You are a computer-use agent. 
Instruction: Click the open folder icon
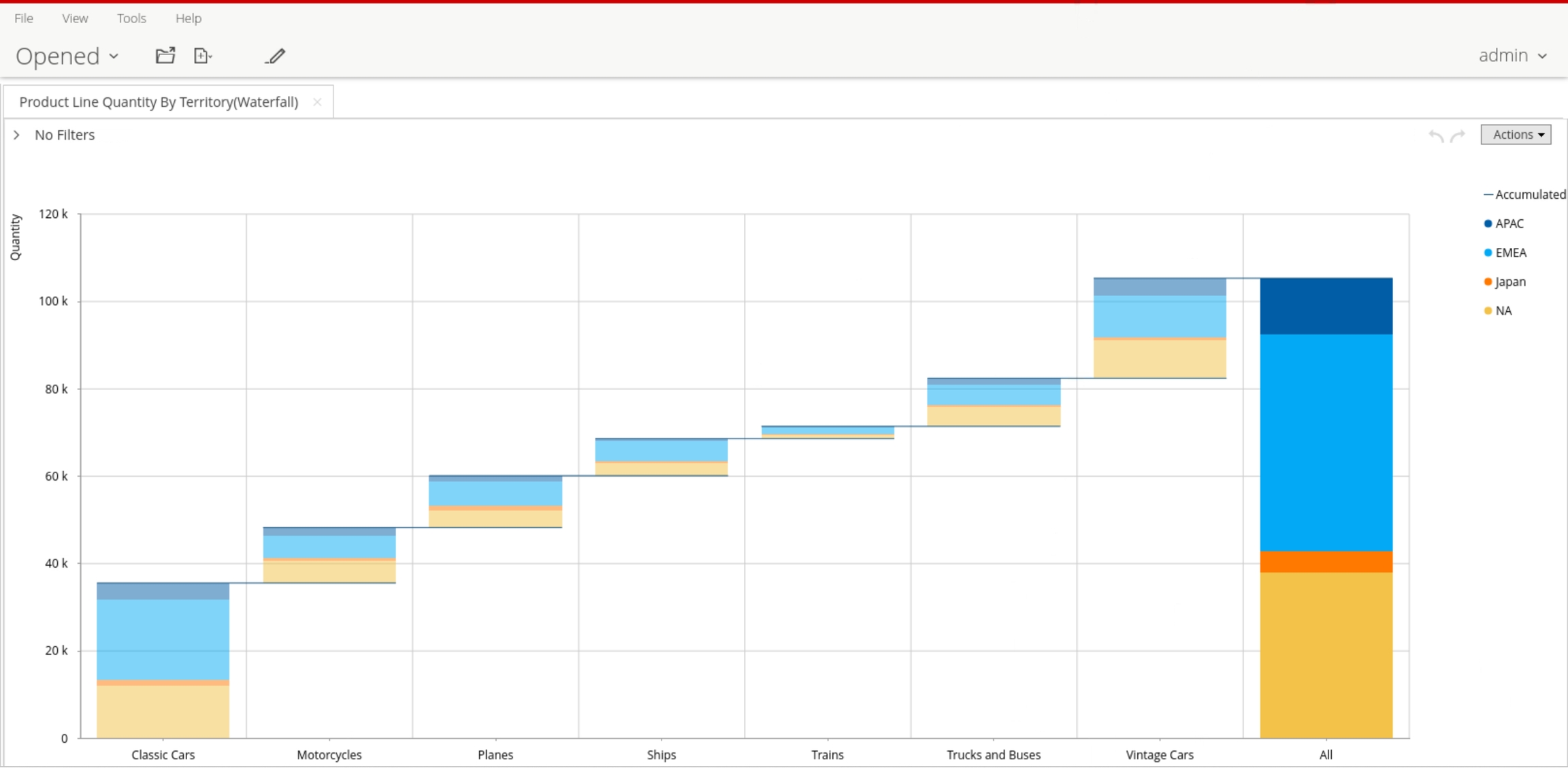coord(165,56)
